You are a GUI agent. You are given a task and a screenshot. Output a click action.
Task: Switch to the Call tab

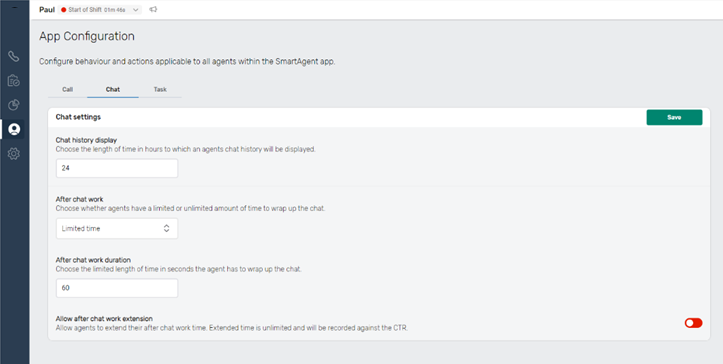[x=68, y=90]
